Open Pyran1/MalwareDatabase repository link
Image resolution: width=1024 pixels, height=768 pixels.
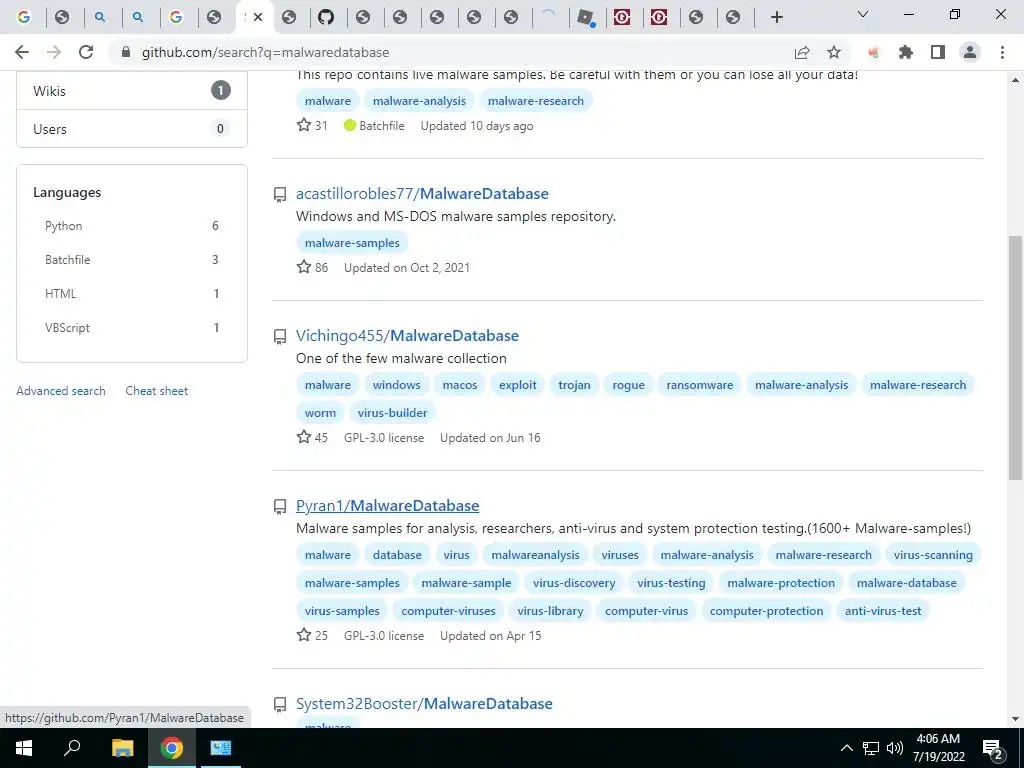point(387,505)
